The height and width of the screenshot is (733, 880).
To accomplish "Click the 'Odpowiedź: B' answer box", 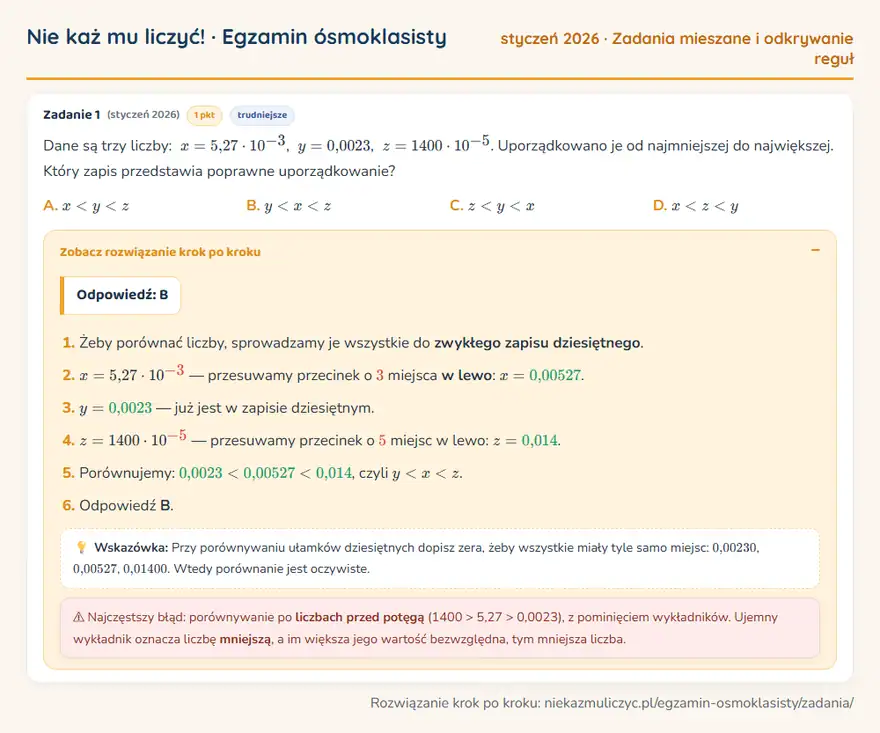I will (x=120, y=295).
